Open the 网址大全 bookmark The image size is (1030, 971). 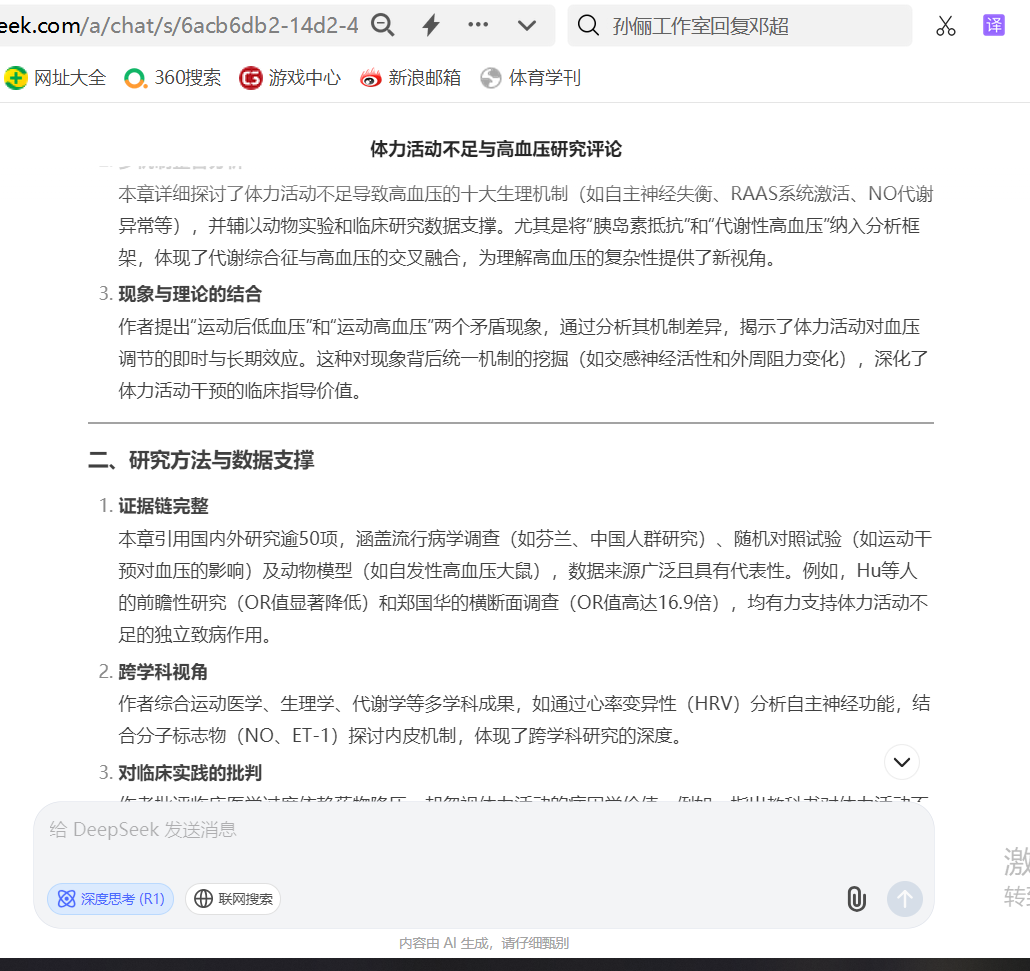[x=56, y=78]
